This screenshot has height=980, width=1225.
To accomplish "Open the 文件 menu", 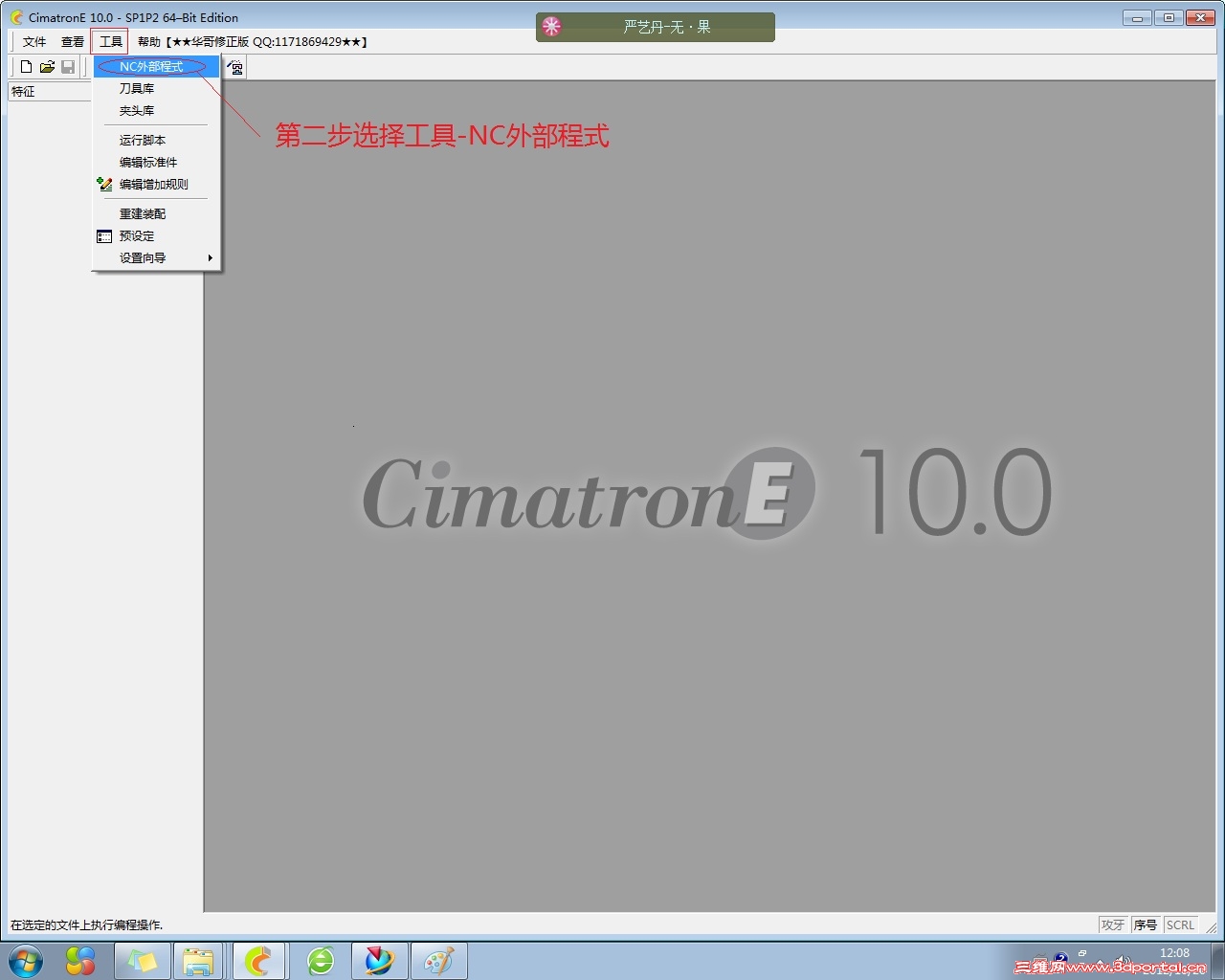I will tap(34, 42).
